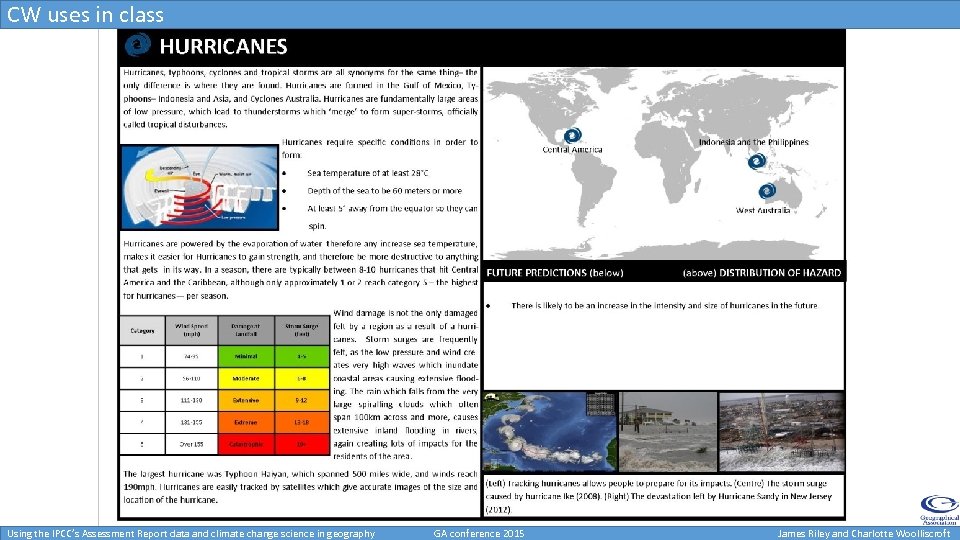Select the hurricane marker over West Australia
This screenshot has width=960, height=540.
[x=767, y=192]
